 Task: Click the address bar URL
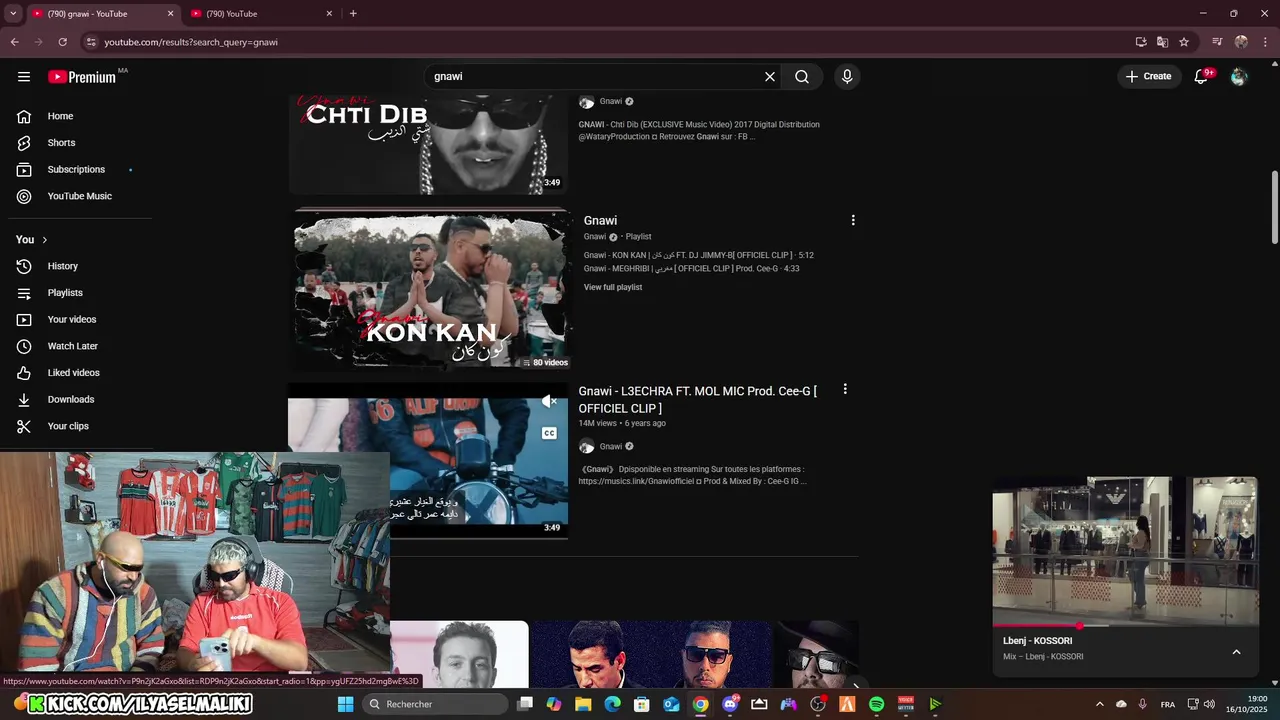pos(191,42)
